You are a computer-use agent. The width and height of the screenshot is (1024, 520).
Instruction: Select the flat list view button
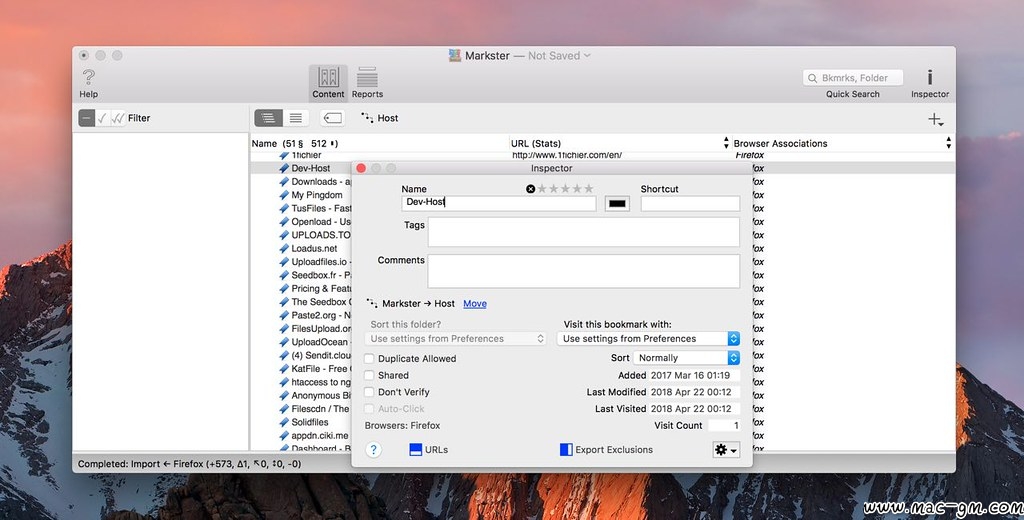click(296, 118)
